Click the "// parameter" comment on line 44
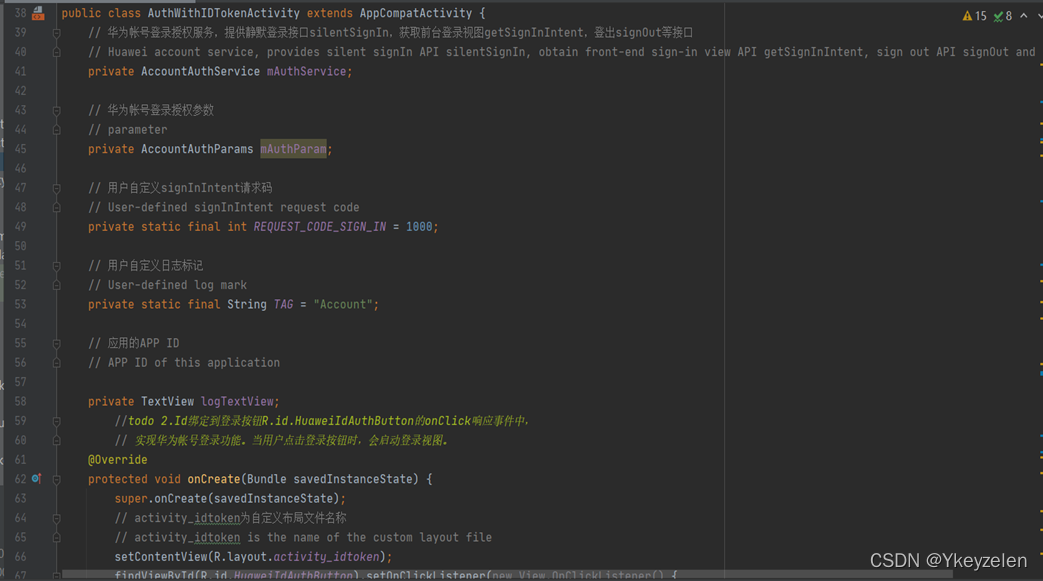 (128, 130)
